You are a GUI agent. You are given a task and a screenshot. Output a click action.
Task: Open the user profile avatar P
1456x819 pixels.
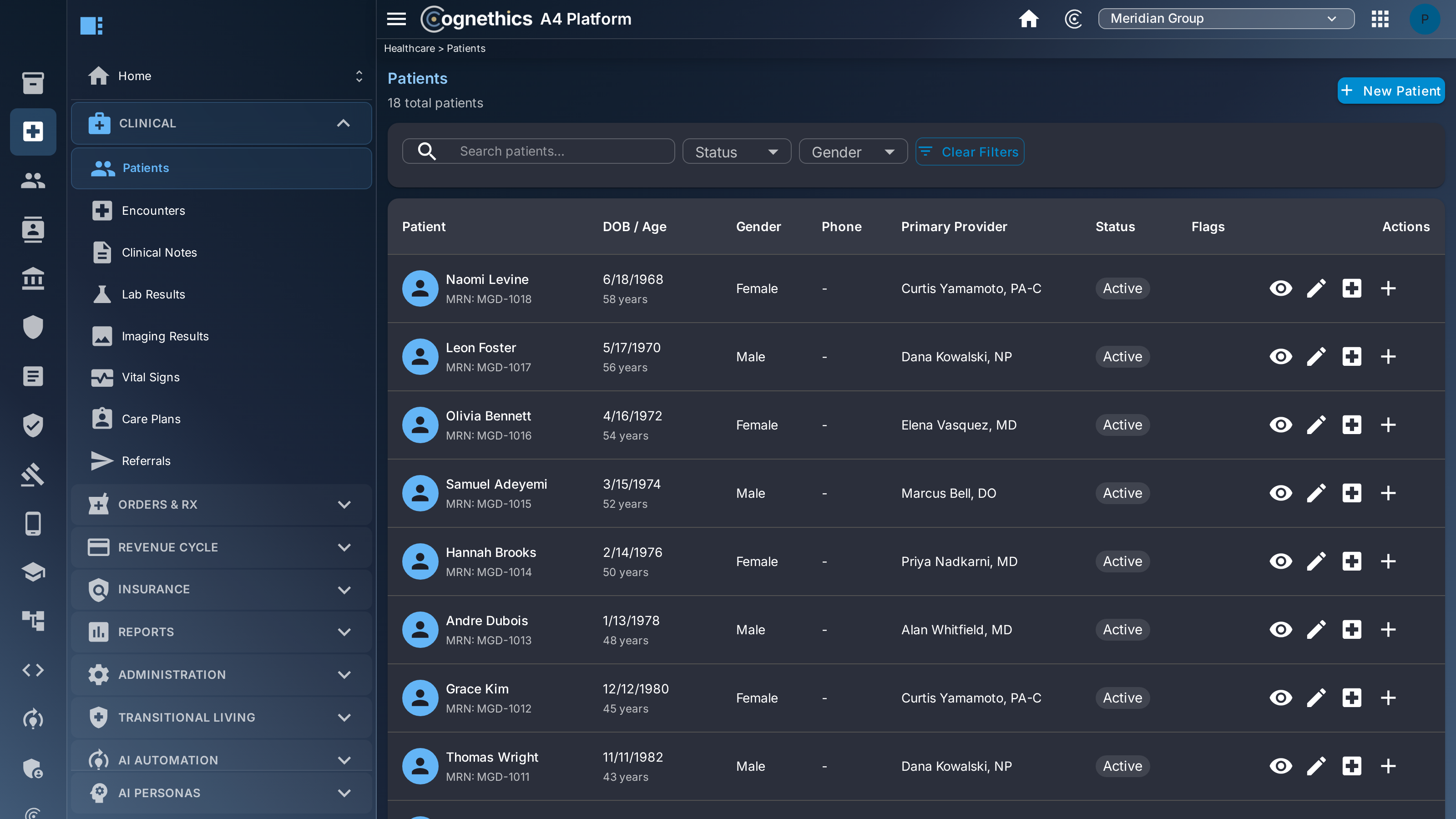pos(1424,19)
